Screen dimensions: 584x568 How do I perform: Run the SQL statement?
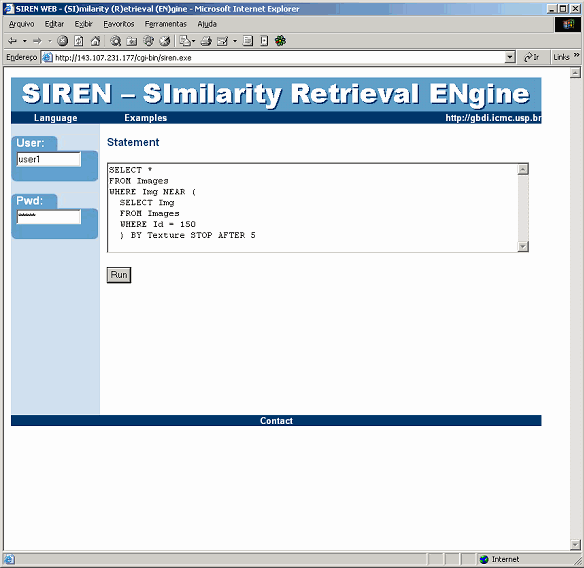pyautogui.click(x=119, y=275)
